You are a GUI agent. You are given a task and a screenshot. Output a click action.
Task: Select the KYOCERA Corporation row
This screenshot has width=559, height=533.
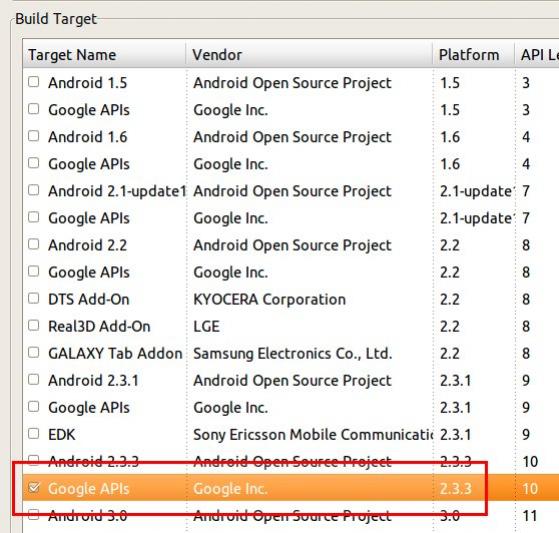point(291,299)
